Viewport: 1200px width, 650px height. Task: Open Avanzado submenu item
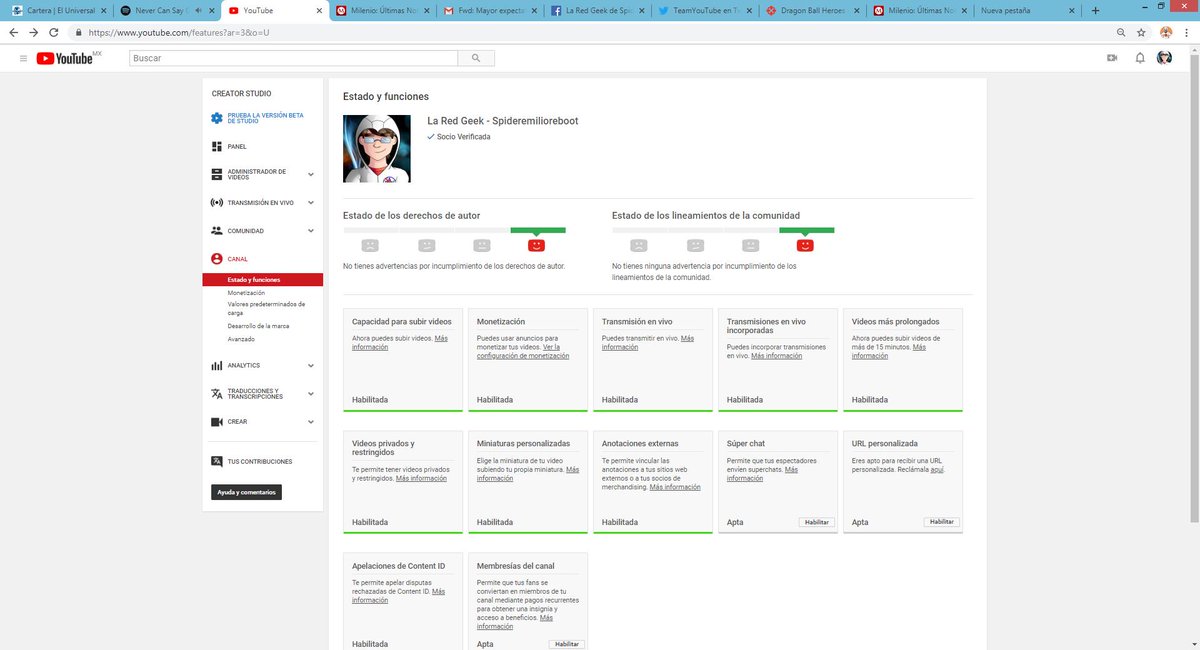pos(241,338)
